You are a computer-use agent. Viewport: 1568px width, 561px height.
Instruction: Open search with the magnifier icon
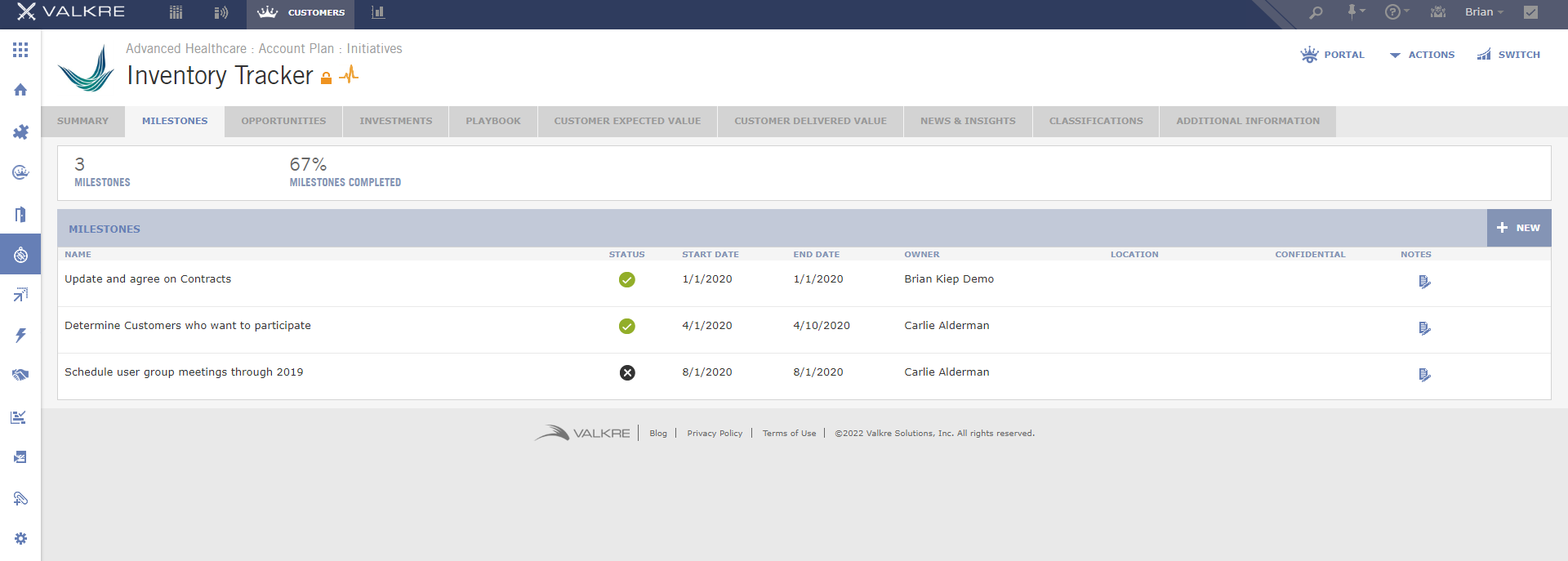click(x=1316, y=12)
